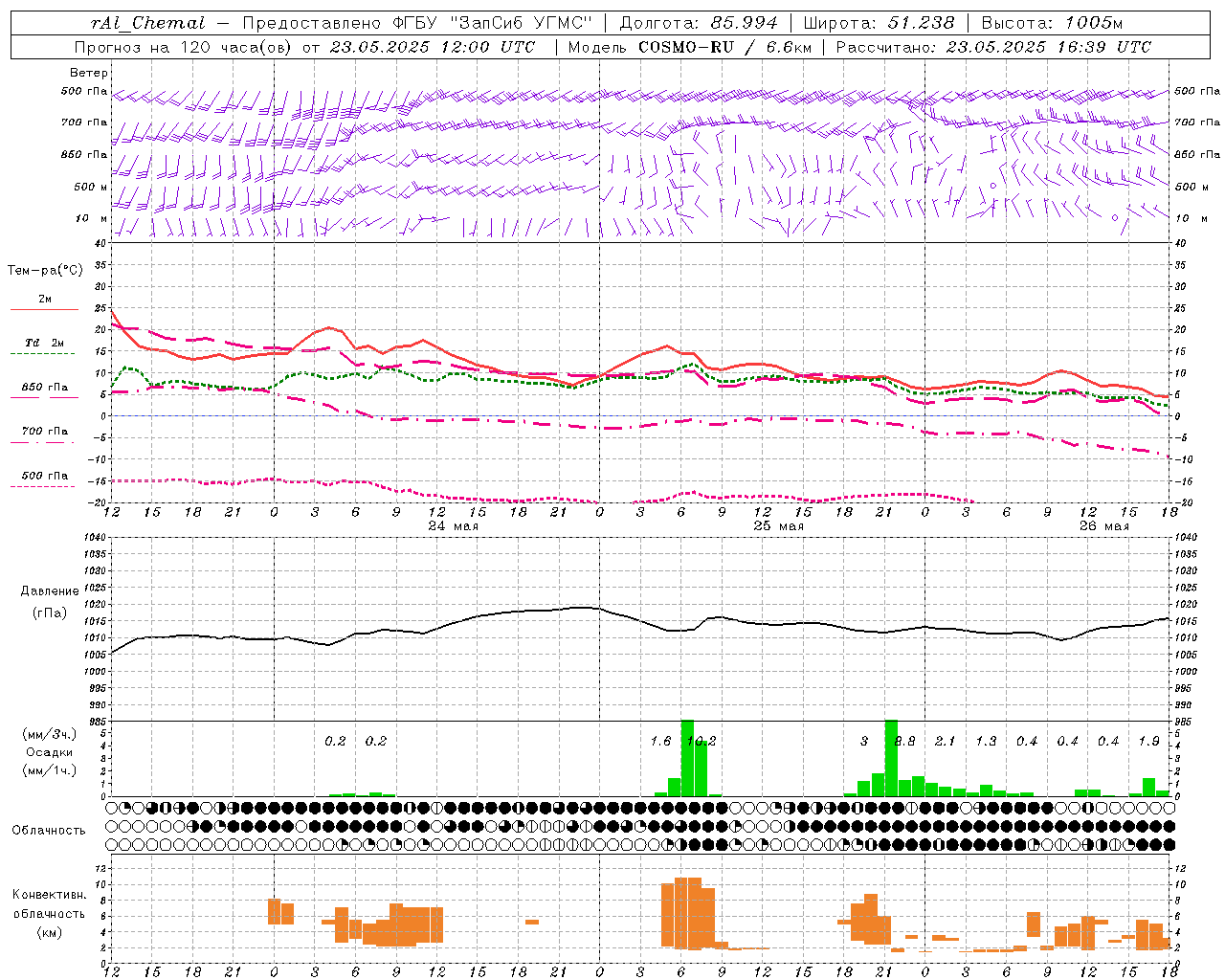Click the 25 мая date label
The height and width of the screenshot is (980, 1225).
779,526
